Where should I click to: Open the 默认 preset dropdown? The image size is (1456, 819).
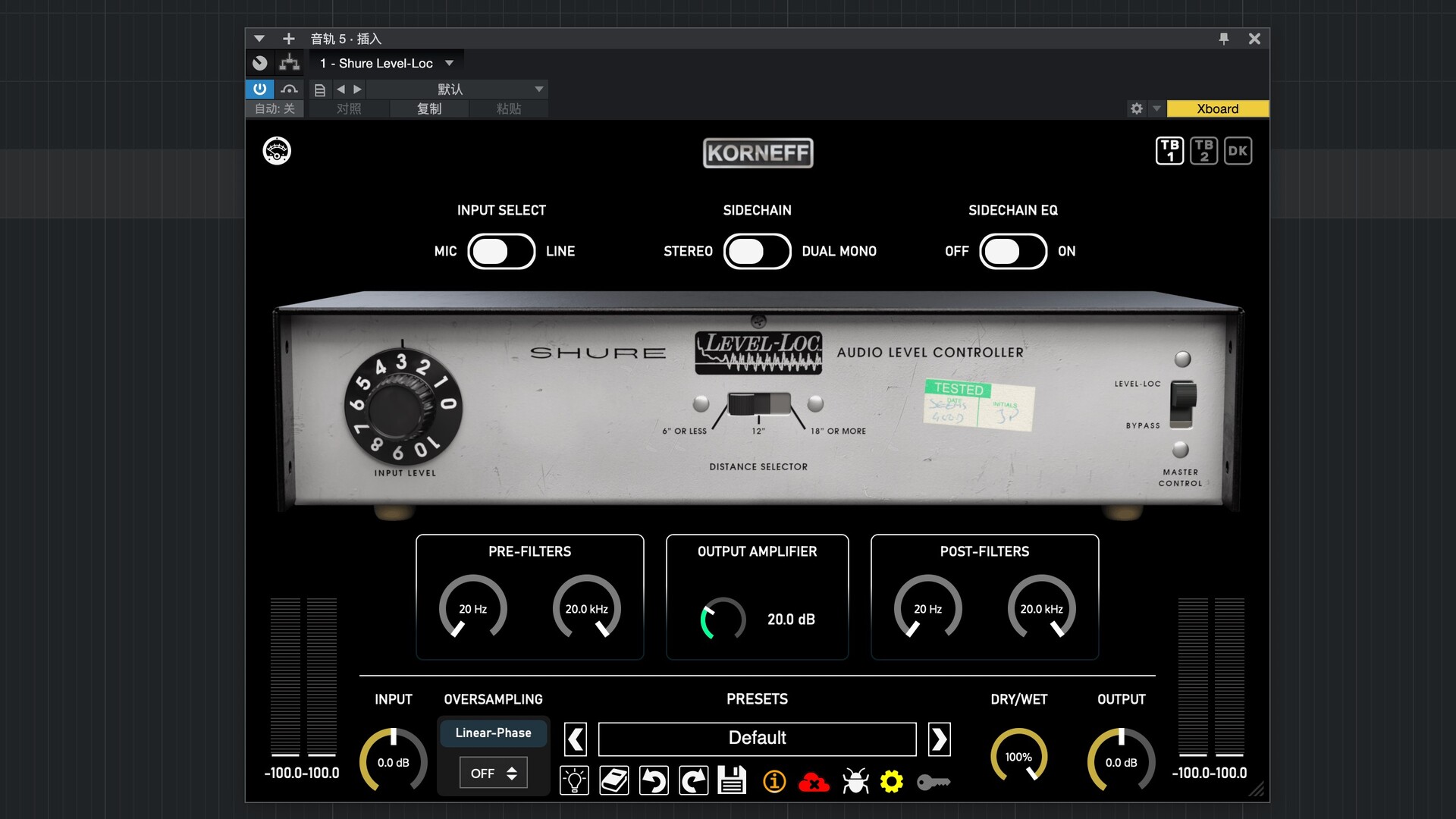tap(538, 89)
